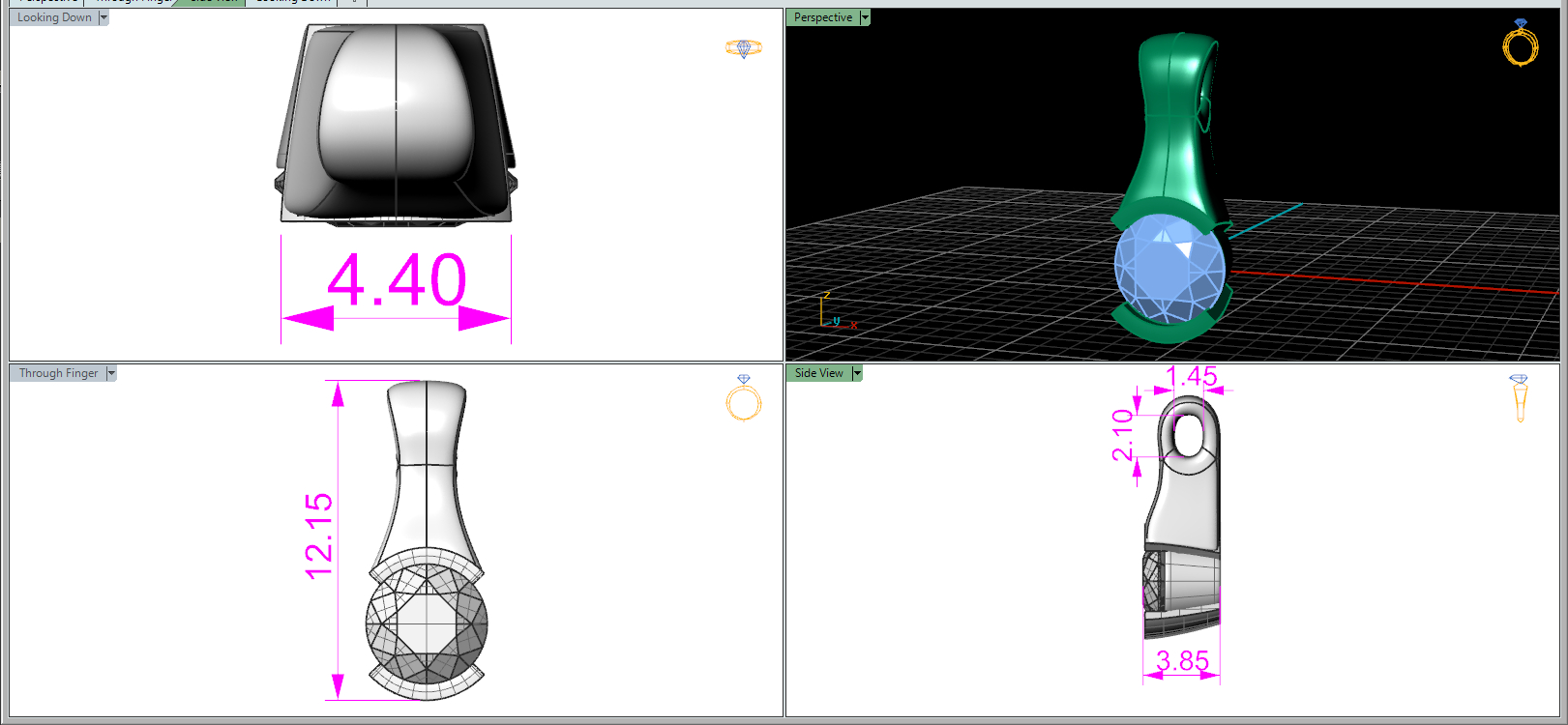This screenshot has width=1568, height=725.
Task: Select the pendant model in Looking Down view
Action: [396, 125]
